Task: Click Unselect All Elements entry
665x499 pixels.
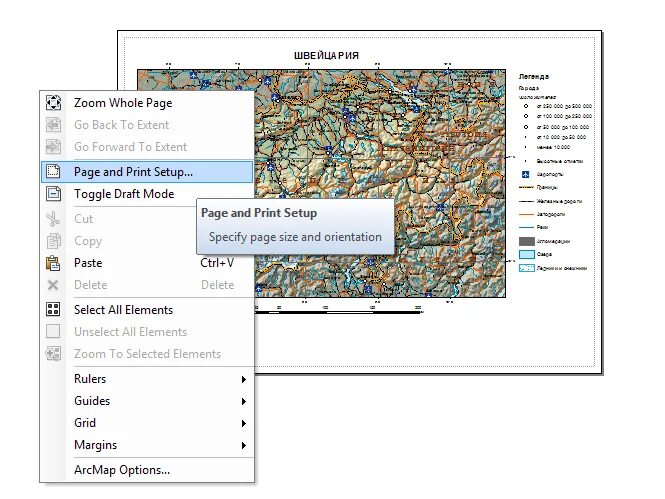Action: pos(147,332)
